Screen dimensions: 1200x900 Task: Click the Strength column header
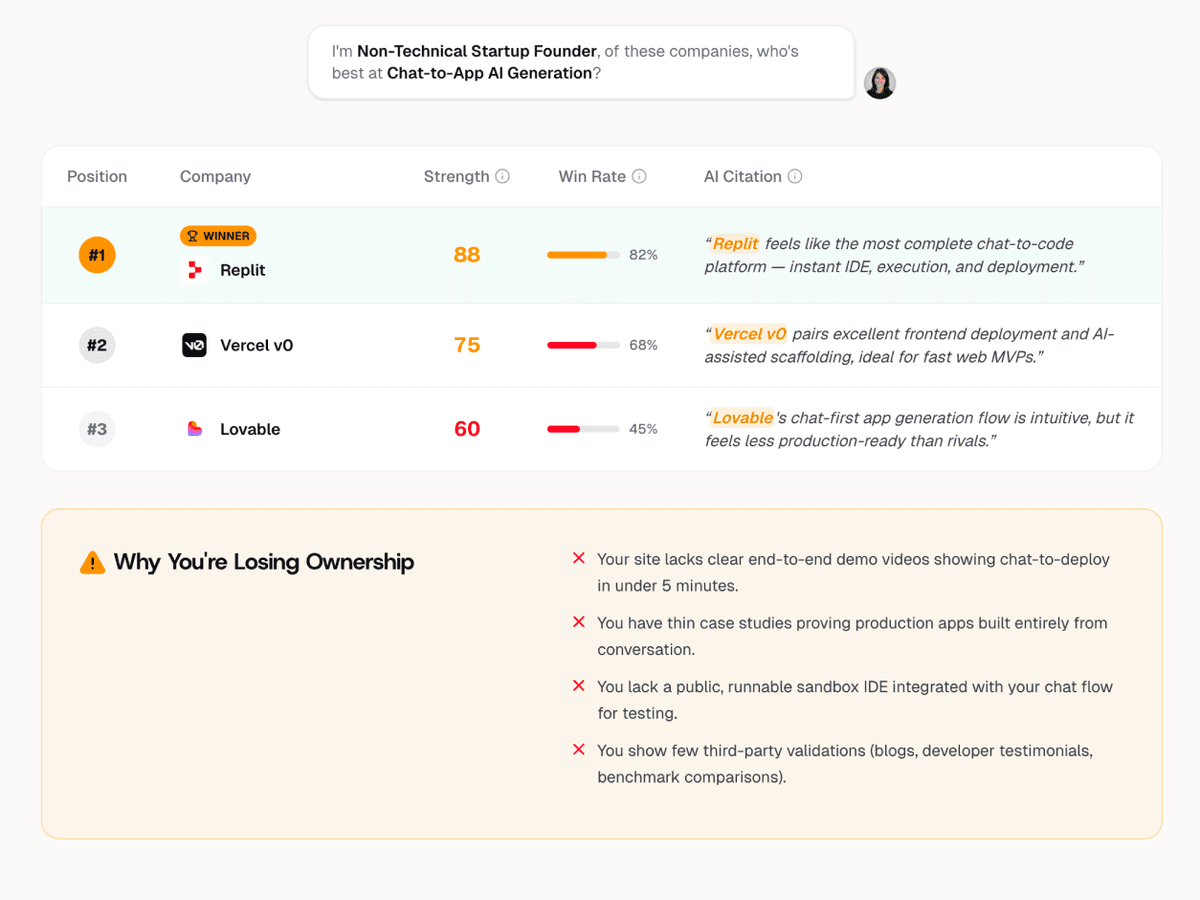click(456, 176)
